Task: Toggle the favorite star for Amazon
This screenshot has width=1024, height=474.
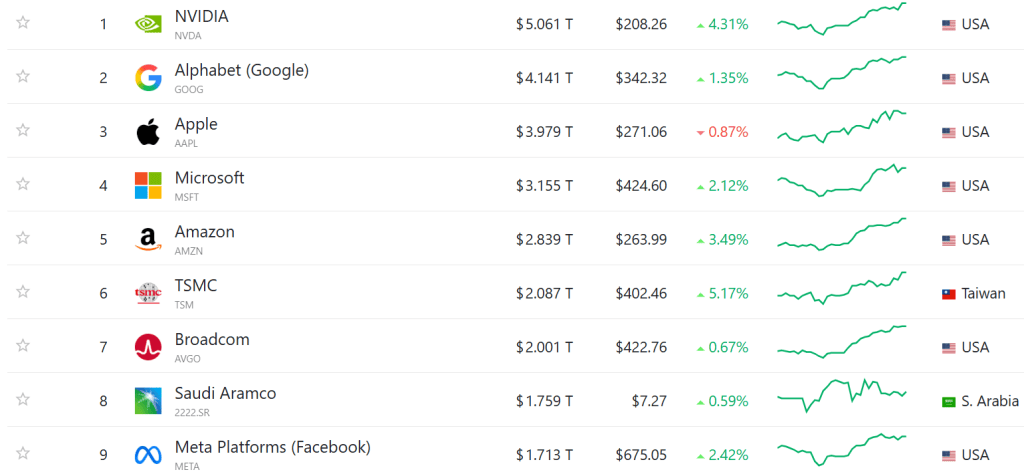Action: 23,238
